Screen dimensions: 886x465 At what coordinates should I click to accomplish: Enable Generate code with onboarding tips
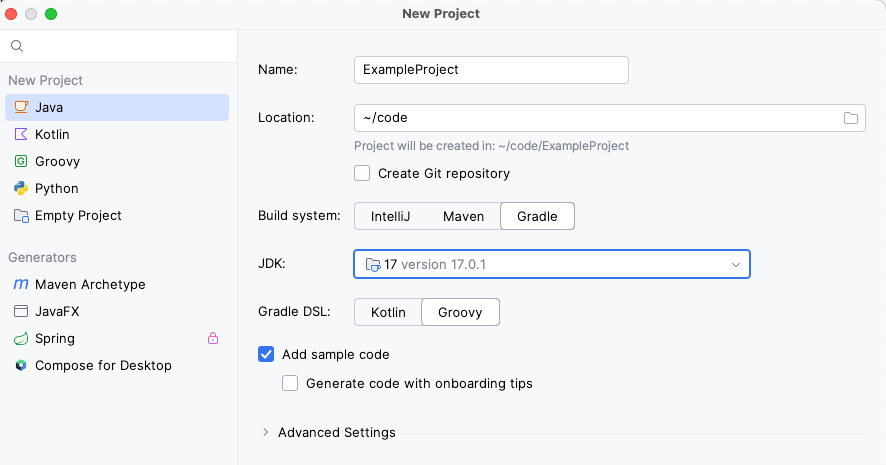pos(290,383)
